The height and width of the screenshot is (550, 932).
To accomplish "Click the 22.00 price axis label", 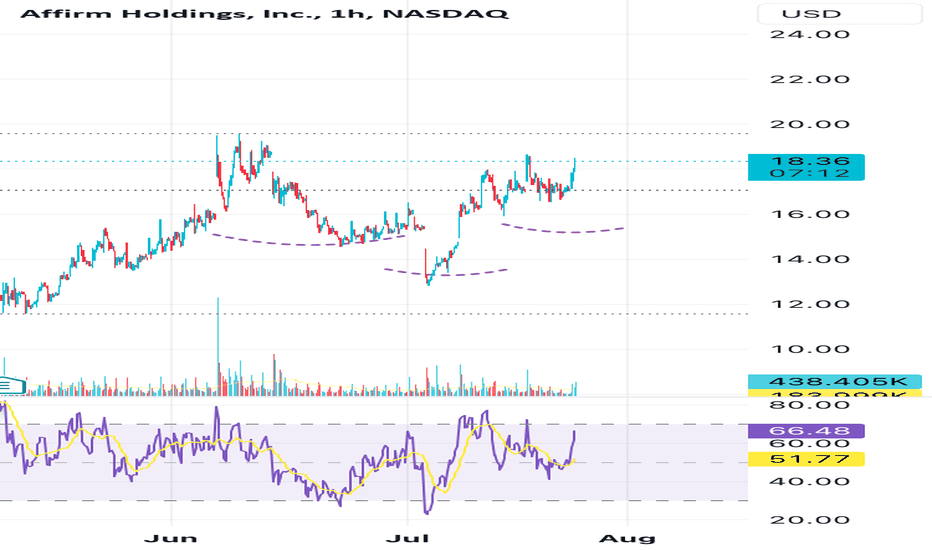I will tap(810, 80).
